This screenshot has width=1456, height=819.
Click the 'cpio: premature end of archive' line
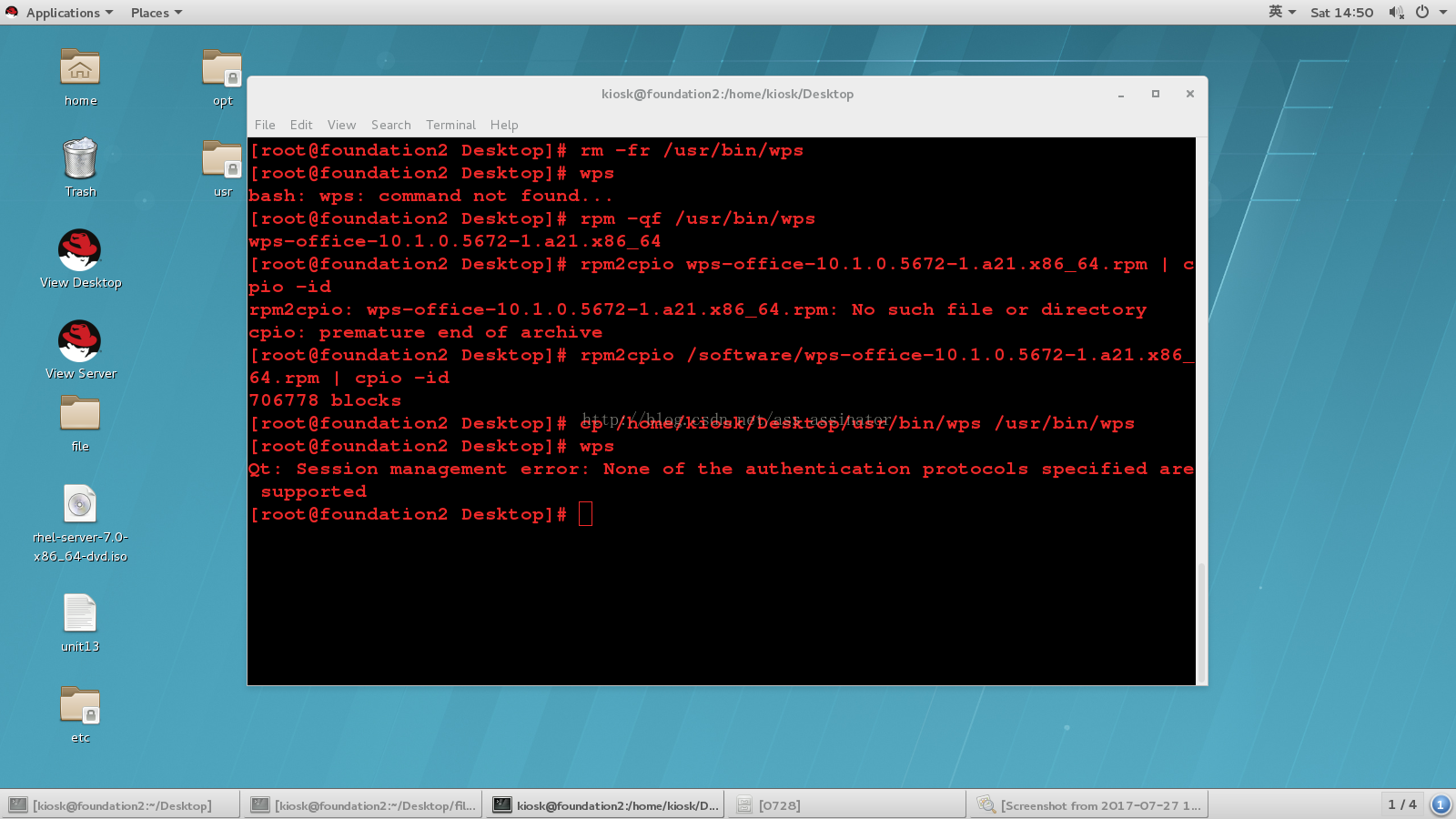425,332
